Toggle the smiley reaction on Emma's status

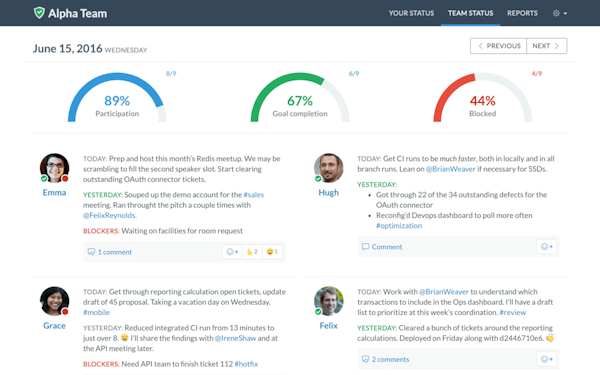tap(272, 252)
